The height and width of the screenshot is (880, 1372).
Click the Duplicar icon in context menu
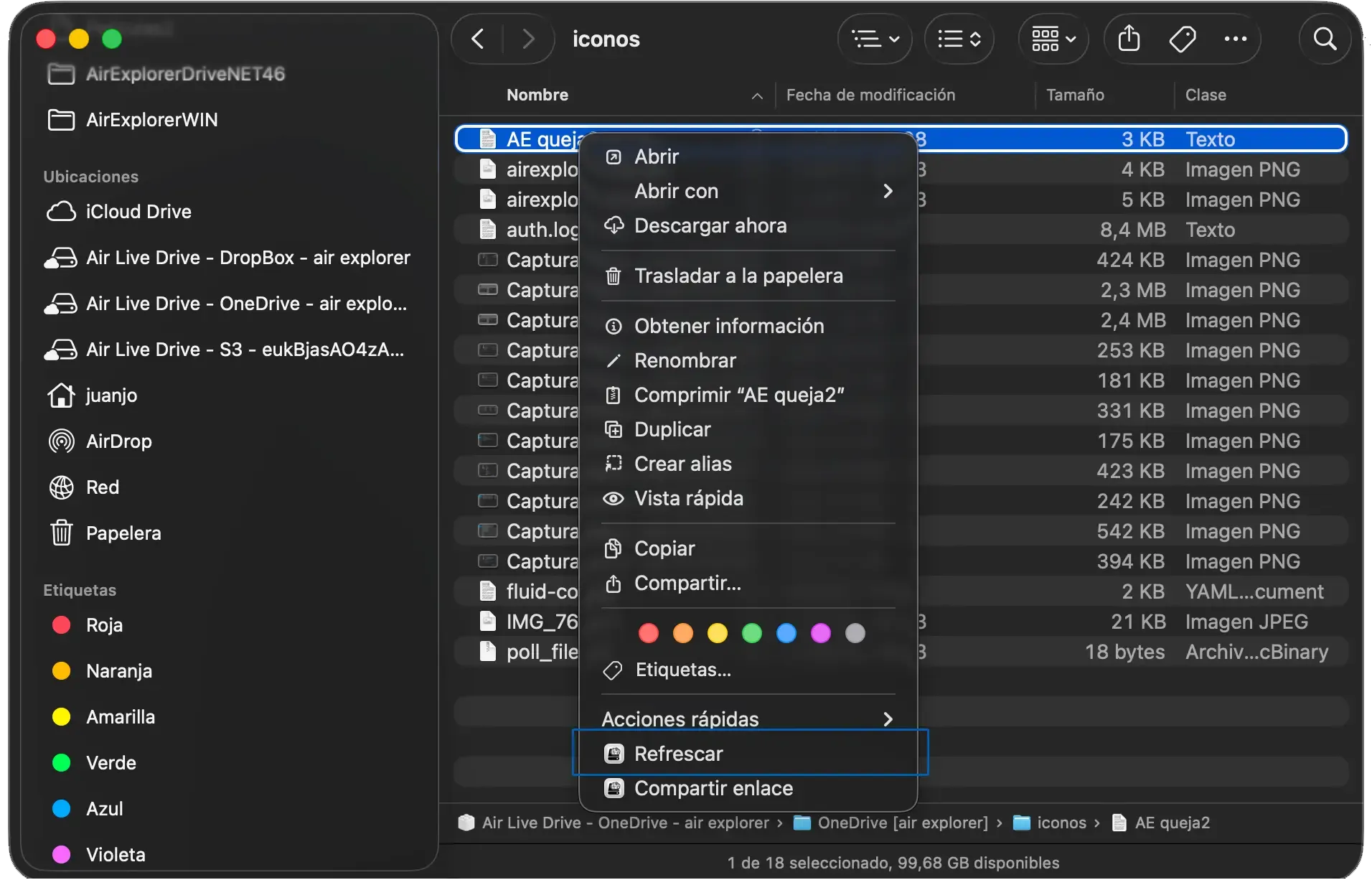(x=614, y=429)
